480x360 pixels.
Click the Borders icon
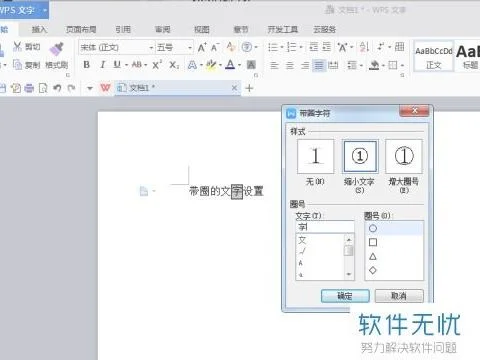point(393,65)
